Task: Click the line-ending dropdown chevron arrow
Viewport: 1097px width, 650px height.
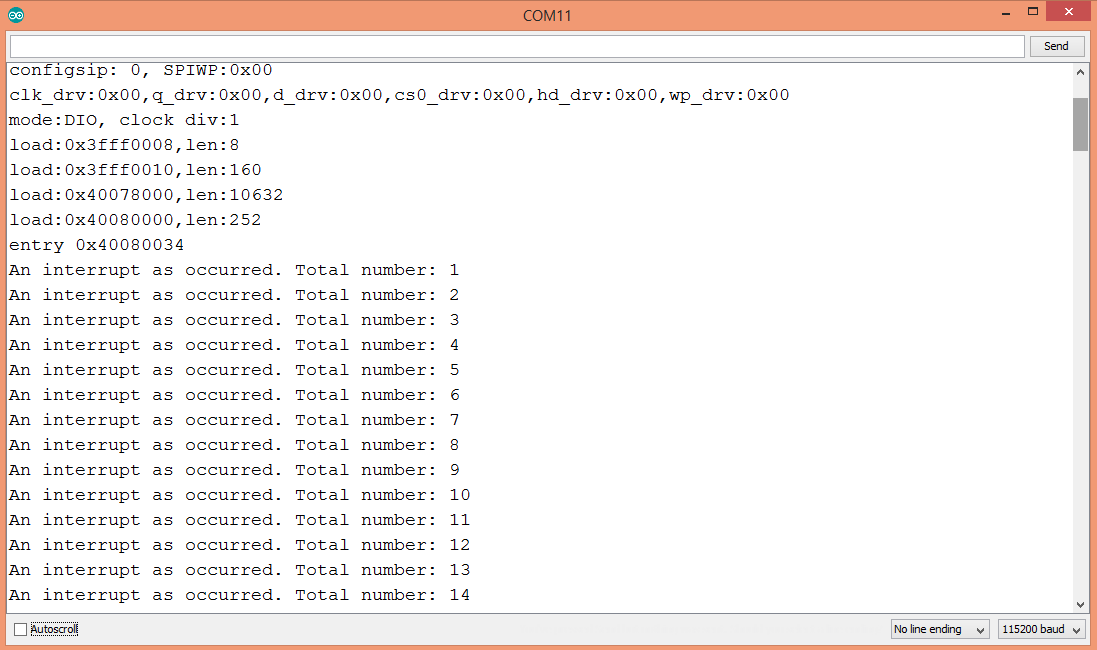Action: [x=980, y=628]
